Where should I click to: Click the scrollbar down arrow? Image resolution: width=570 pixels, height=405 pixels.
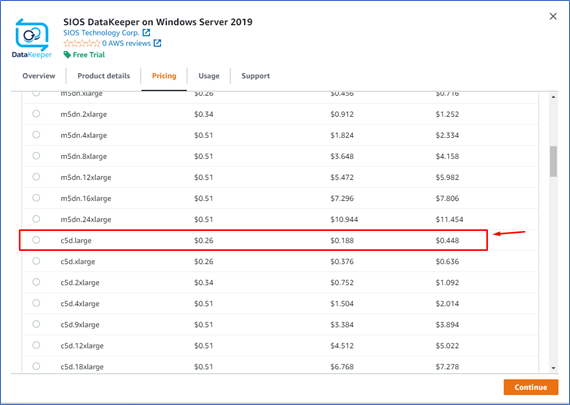click(553, 368)
